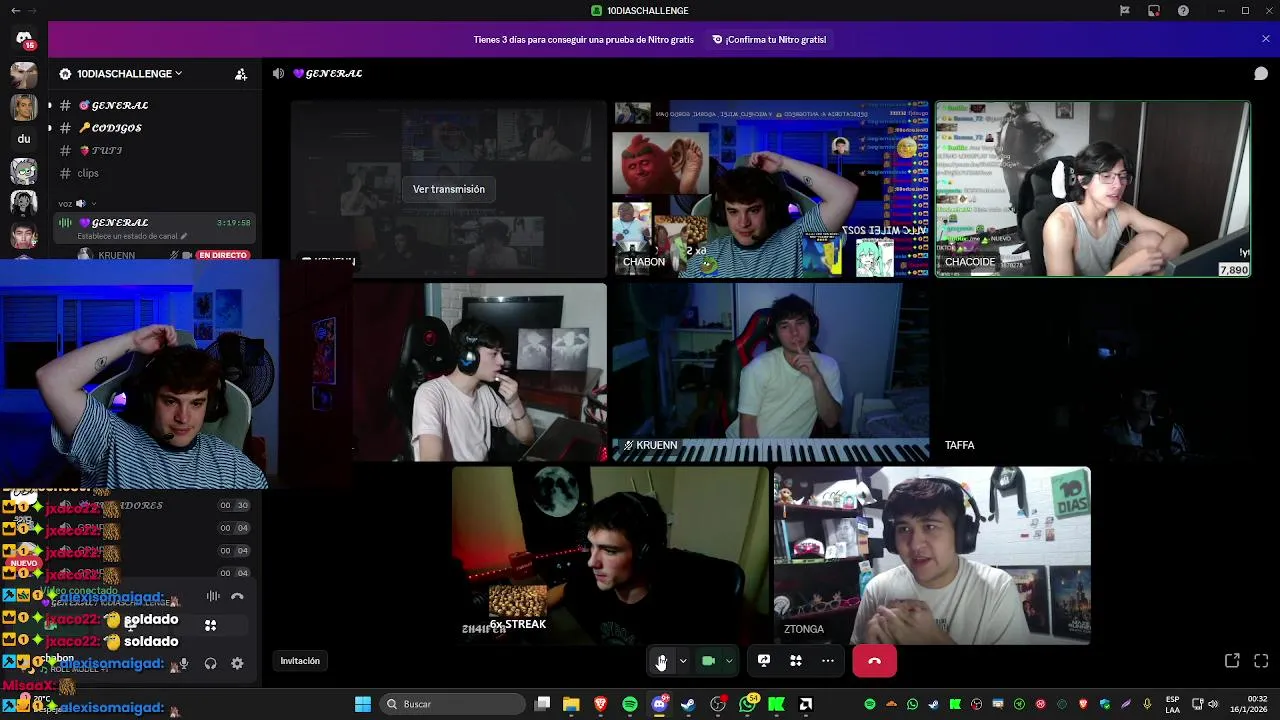Toggle camera in call controls
1280x720 pixels.
point(708,661)
